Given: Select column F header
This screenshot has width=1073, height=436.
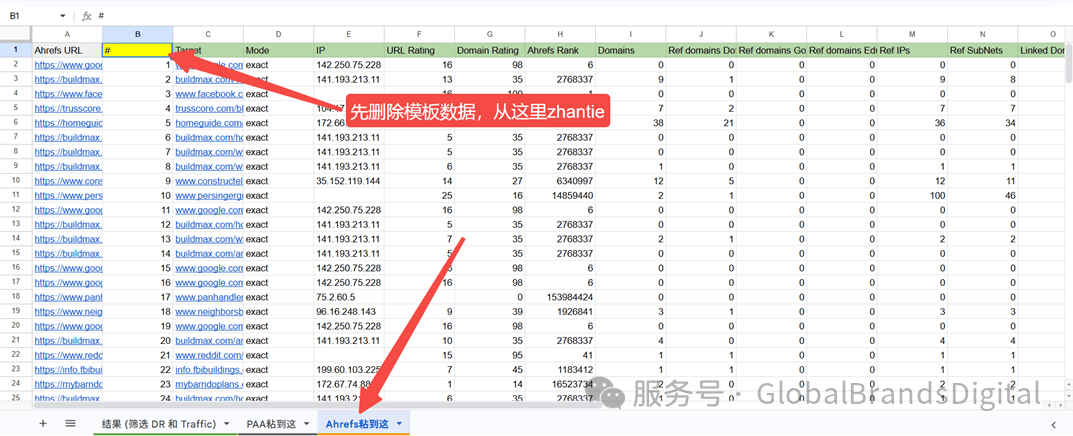Looking at the screenshot, I should coord(419,34).
